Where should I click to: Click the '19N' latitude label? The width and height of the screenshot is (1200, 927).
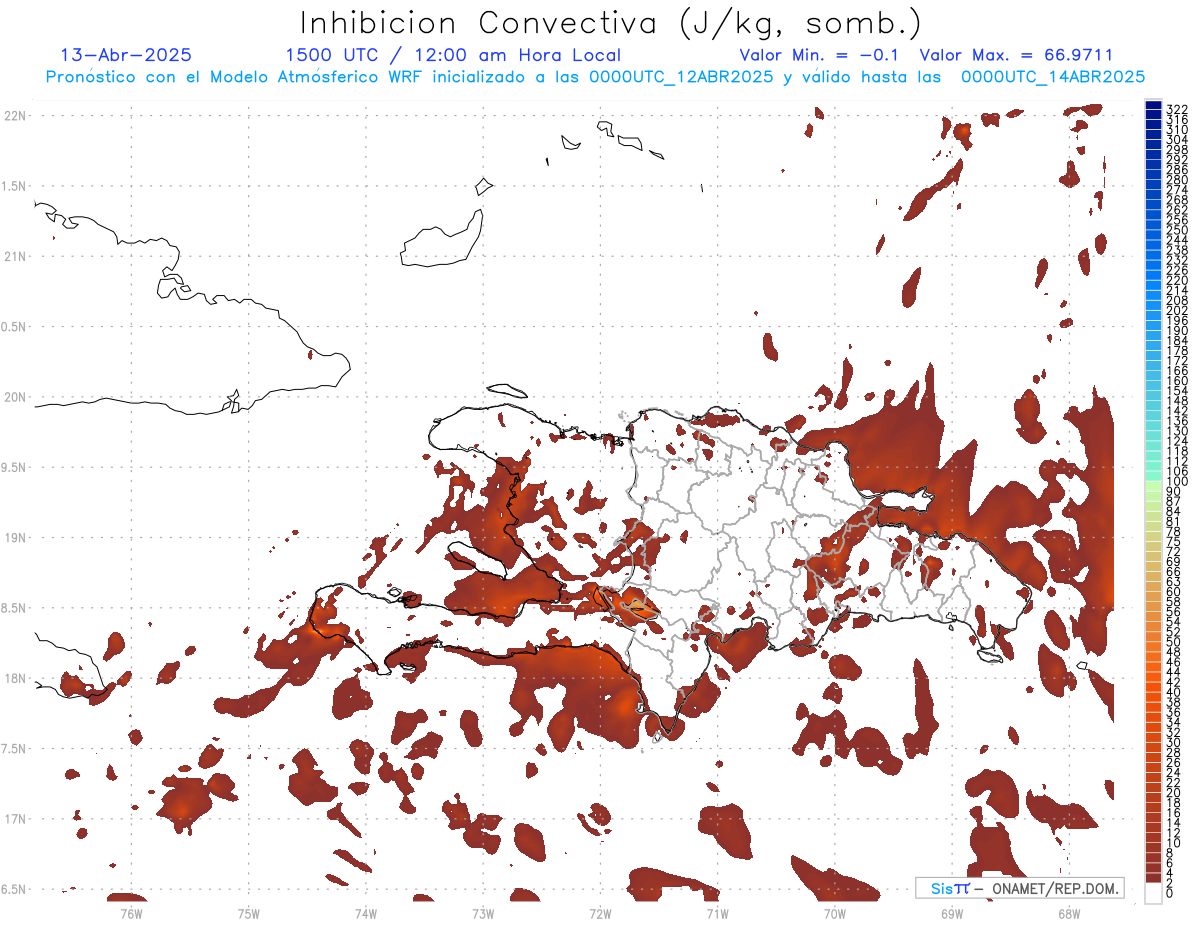click(x=14, y=538)
